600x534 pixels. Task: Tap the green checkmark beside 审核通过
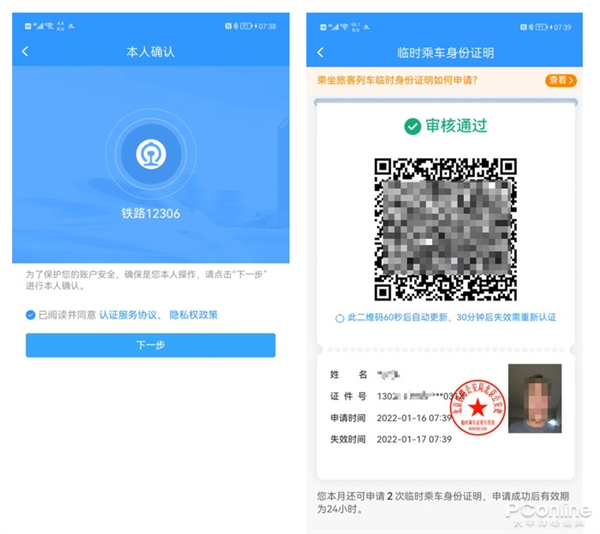[412, 126]
